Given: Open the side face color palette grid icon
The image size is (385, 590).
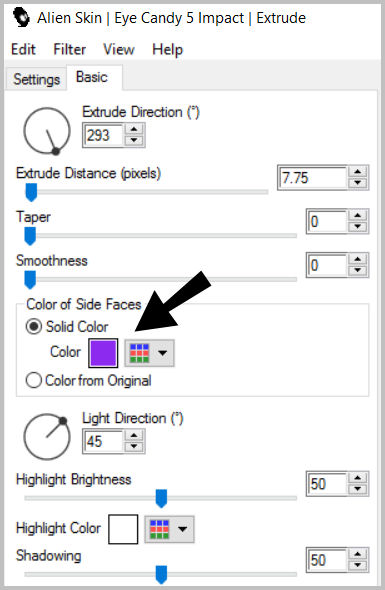Looking at the screenshot, I should pyautogui.click(x=139, y=353).
